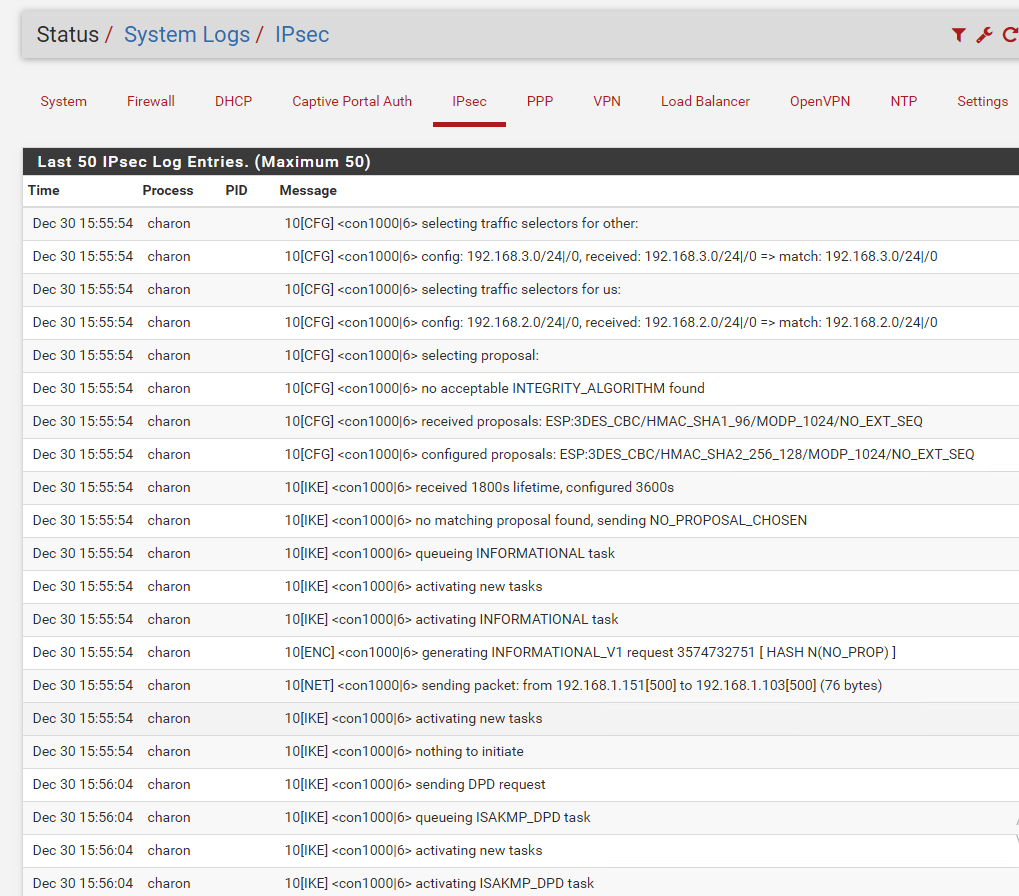The image size is (1019, 896).
Task: Select the DHCP tab
Action: tap(233, 101)
